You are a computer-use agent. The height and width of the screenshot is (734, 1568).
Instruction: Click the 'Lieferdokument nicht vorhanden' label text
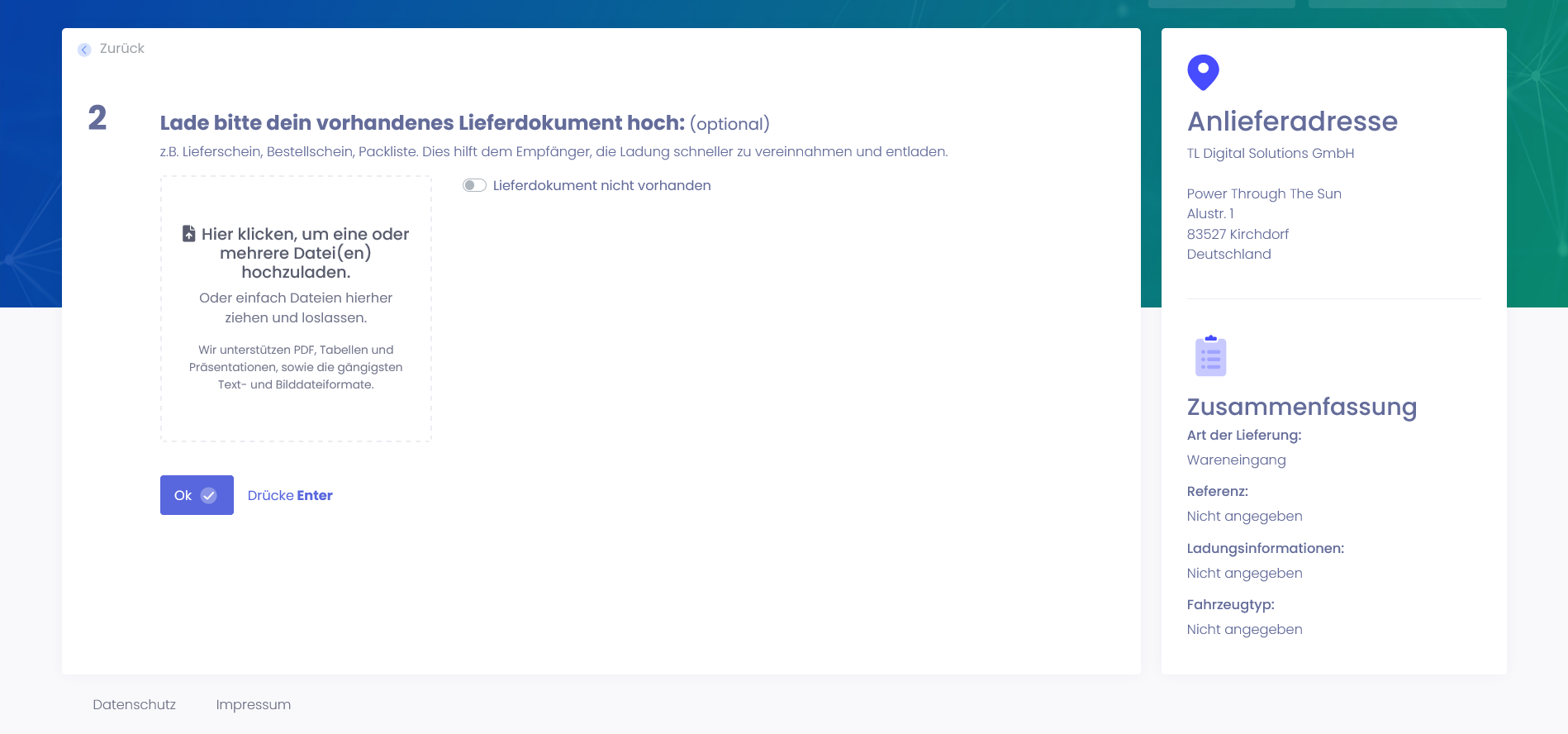tap(601, 185)
